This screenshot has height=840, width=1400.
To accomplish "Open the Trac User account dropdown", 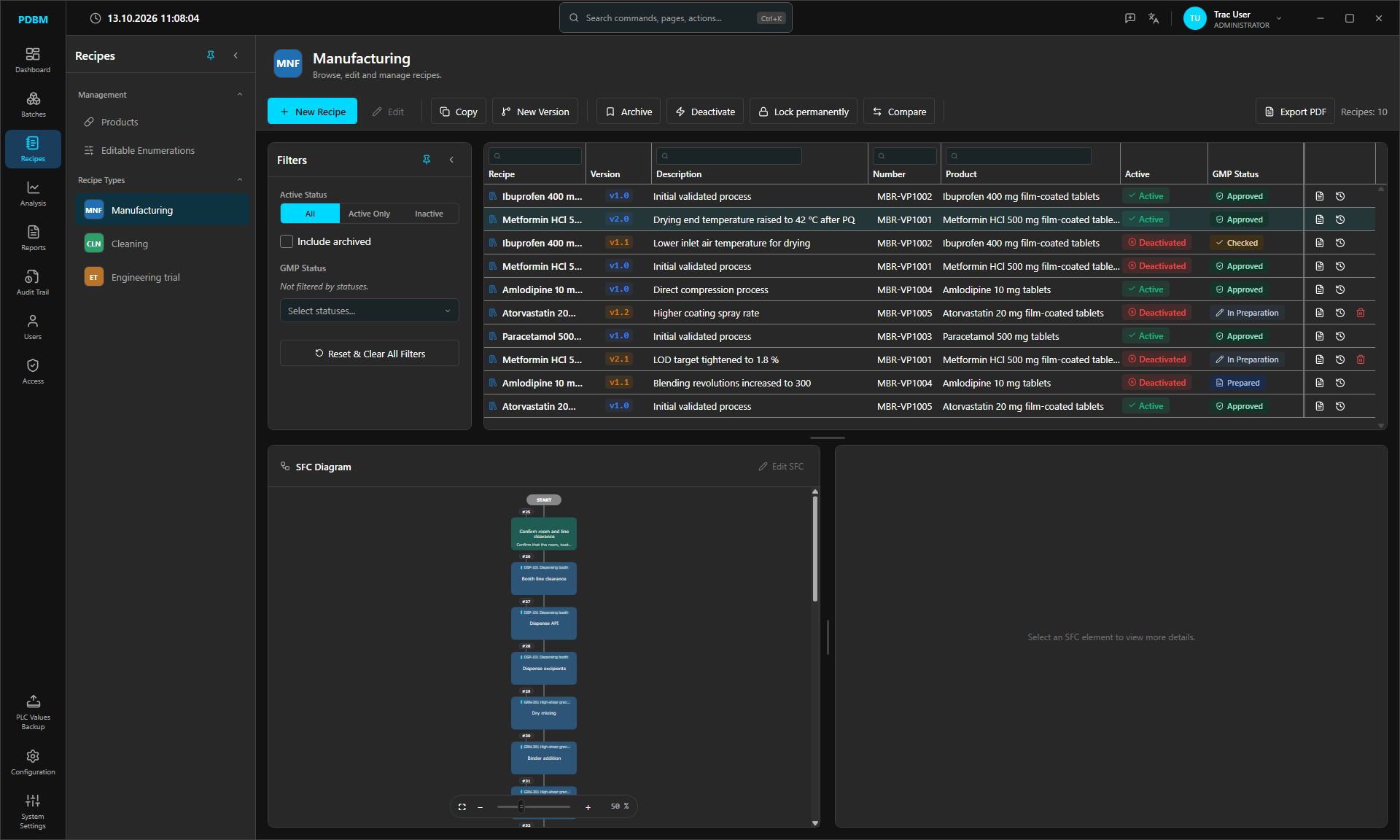I will click(1233, 18).
